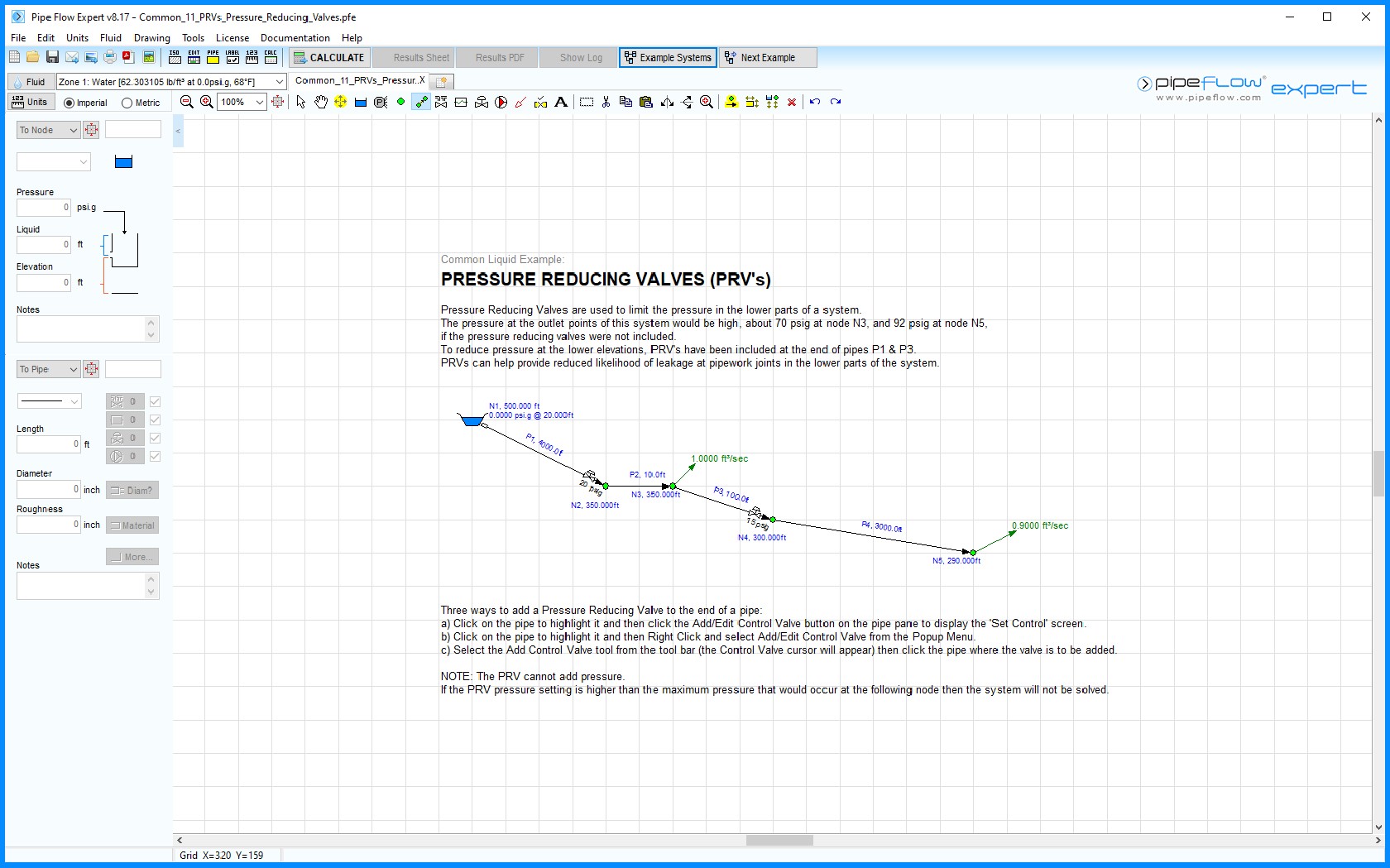
Task: Open the fluid zone dropdown
Action: tap(279, 81)
